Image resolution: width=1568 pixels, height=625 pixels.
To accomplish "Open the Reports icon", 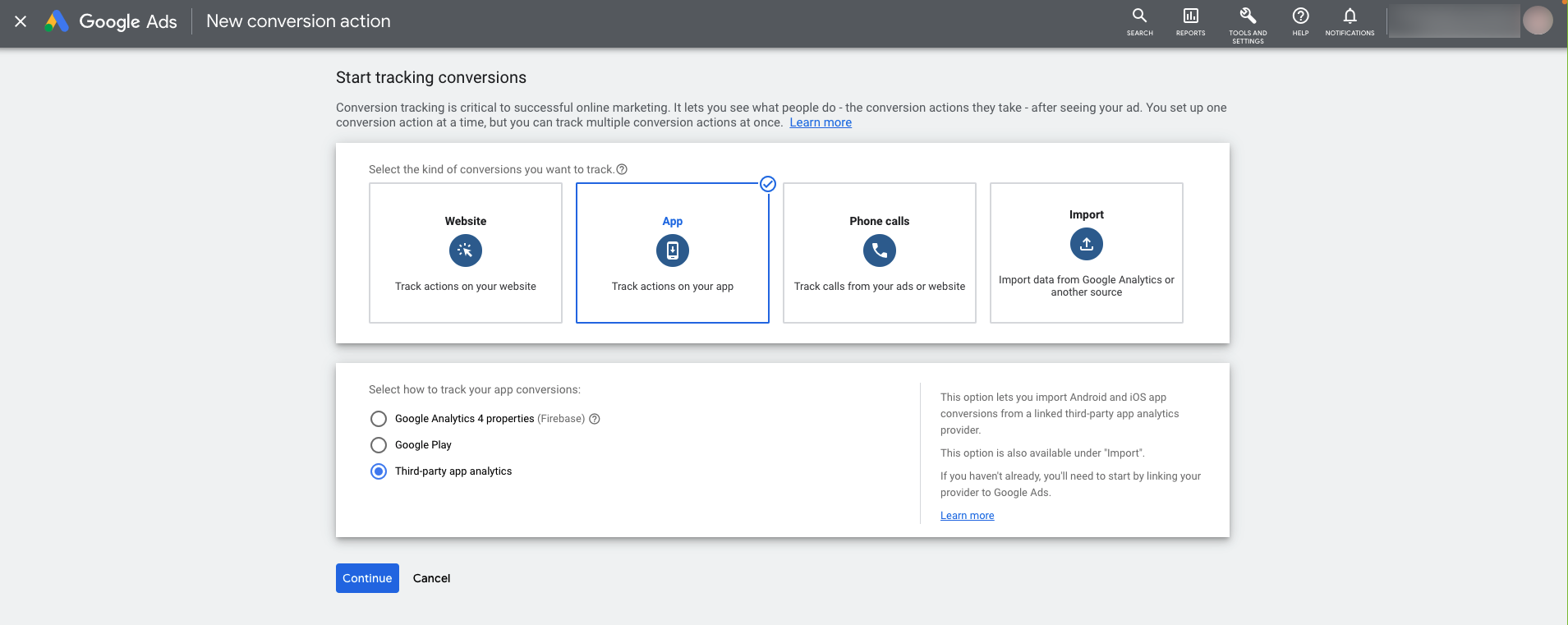I will (1190, 16).
